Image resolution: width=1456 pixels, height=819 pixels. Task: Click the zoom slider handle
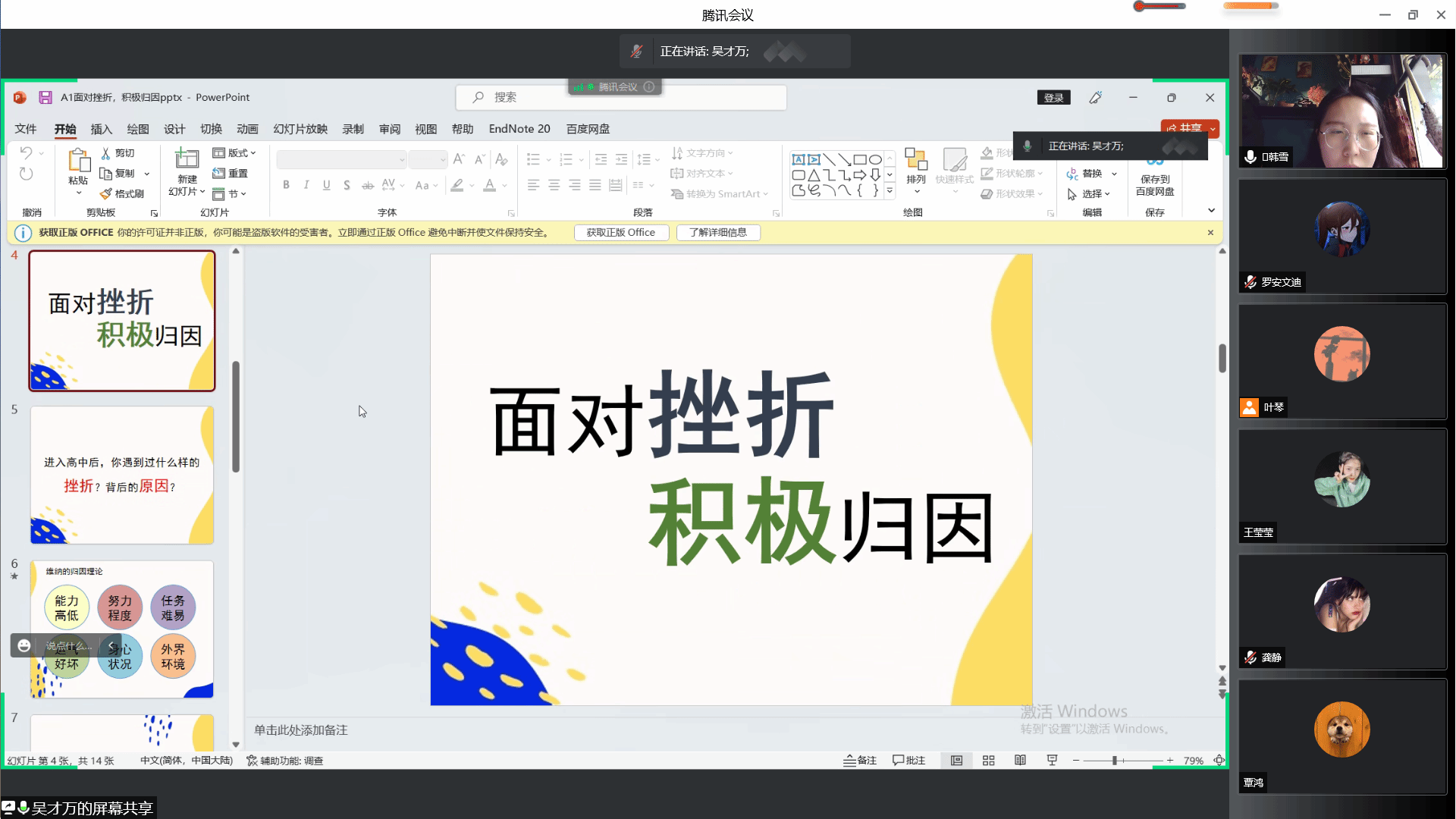[x=1115, y=761]
